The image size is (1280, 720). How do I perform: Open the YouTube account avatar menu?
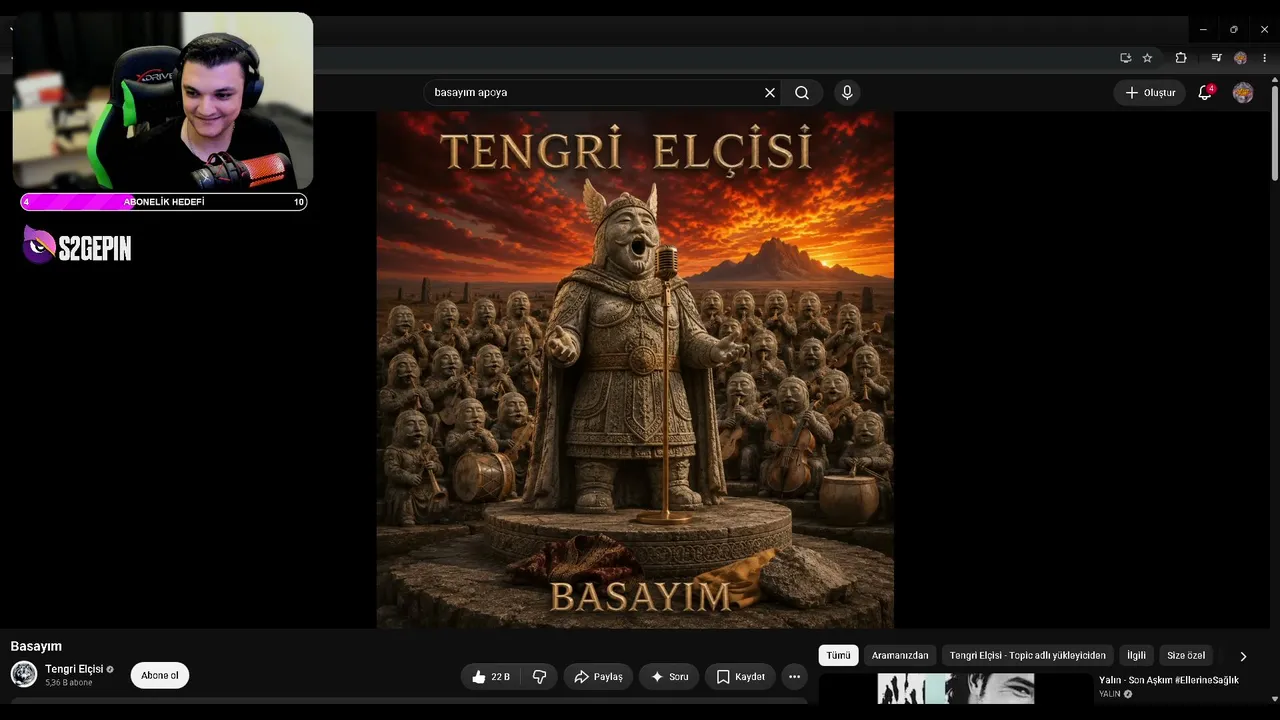1243,93
